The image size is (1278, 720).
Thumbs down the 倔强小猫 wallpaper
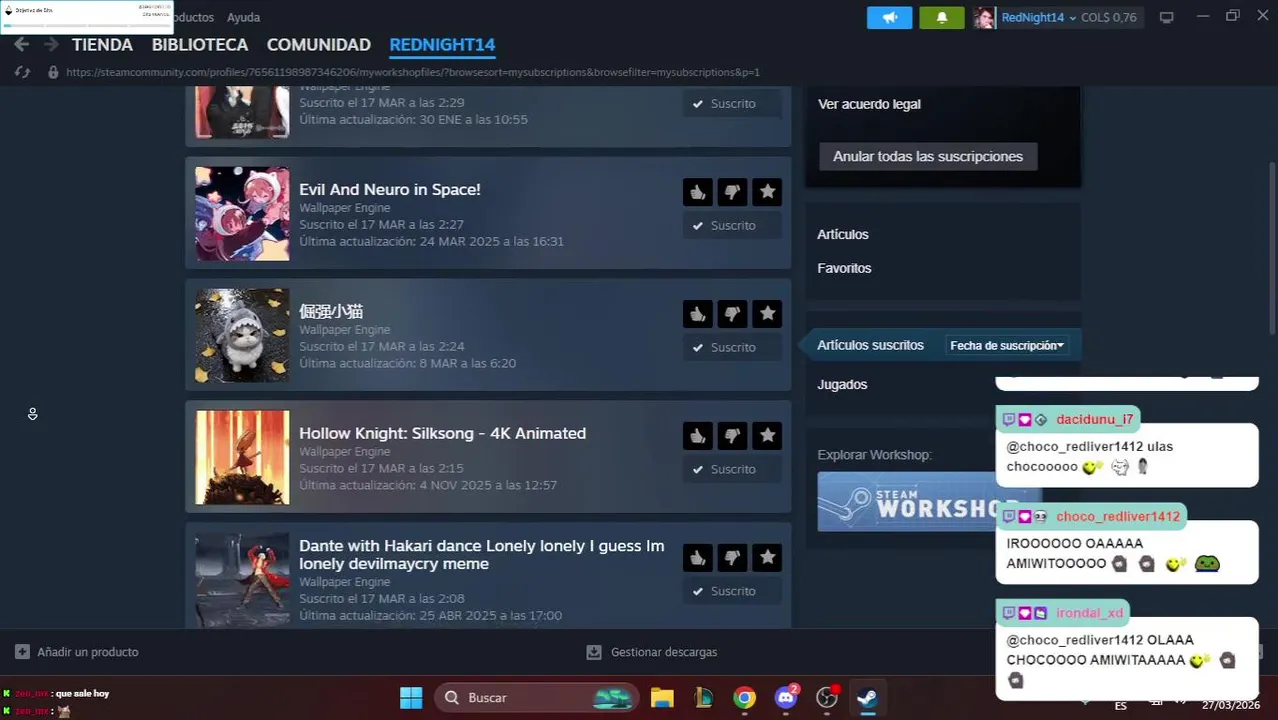[x=732, y=314]
